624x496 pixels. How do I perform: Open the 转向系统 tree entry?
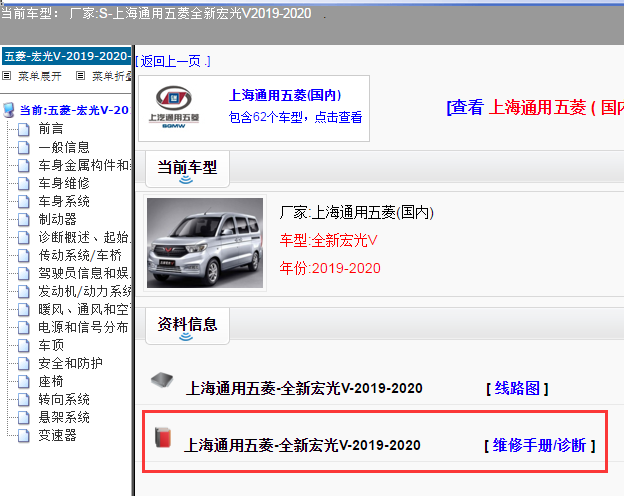pyautogui.click(x=64, y=400)
